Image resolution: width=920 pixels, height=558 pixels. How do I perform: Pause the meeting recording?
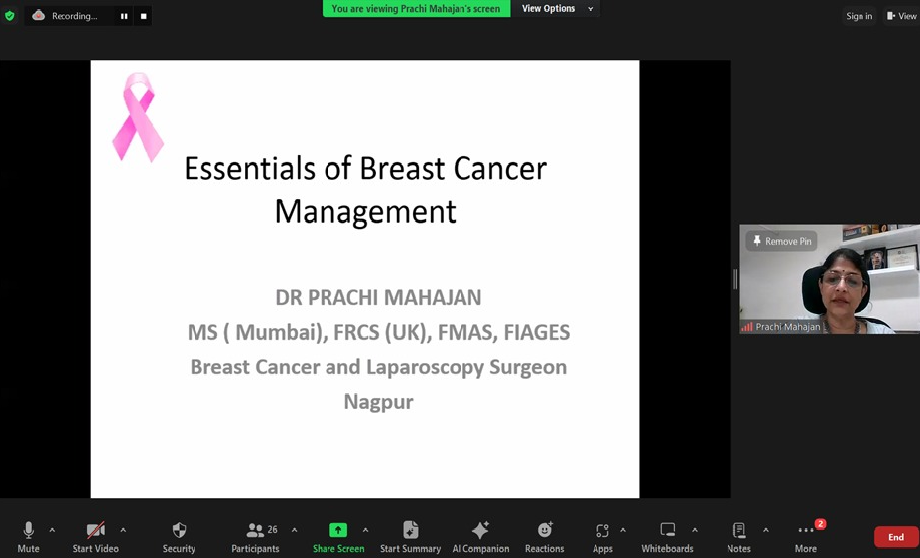pyautogui.click(x=124, y=16)
